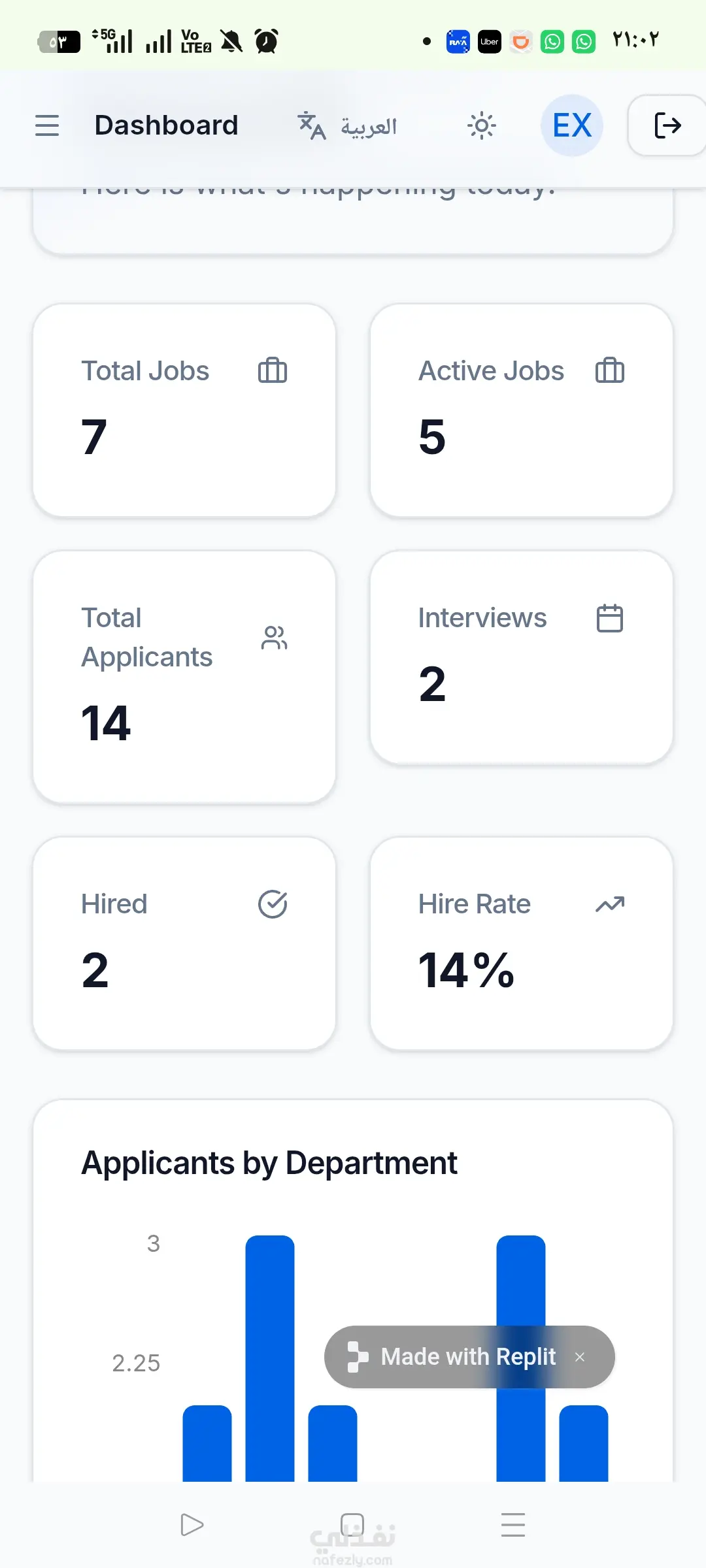The width and height of the screenshot is (706, 1568).
Task: Tap the Android back triangle button
Action: [192, 1525]
